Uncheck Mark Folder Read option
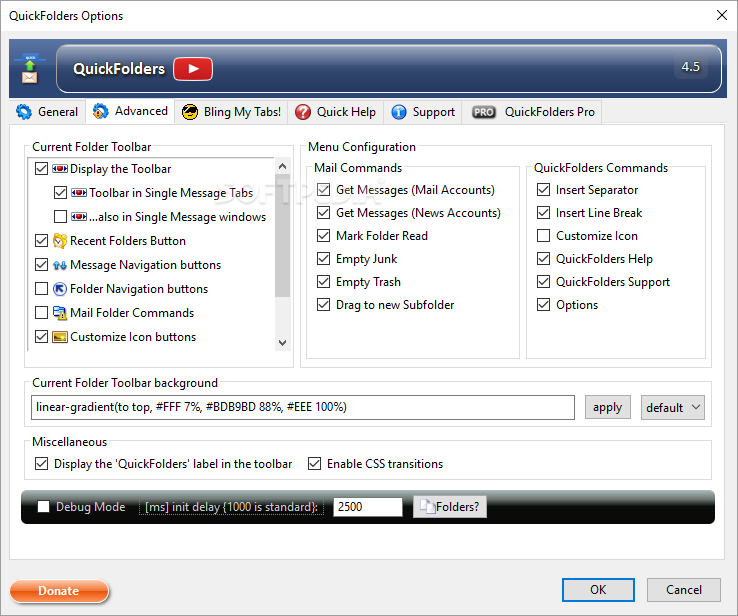 click(x=323, y=235)
